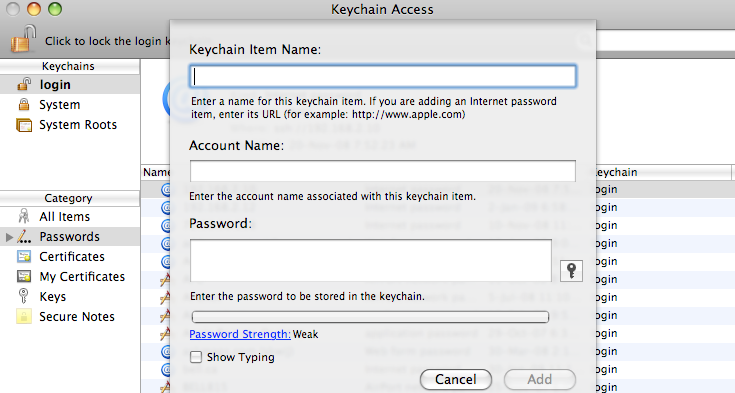This screenshot has width=735, height=393.
Task: Open the Password Strength link
Action: pos(240,334)
